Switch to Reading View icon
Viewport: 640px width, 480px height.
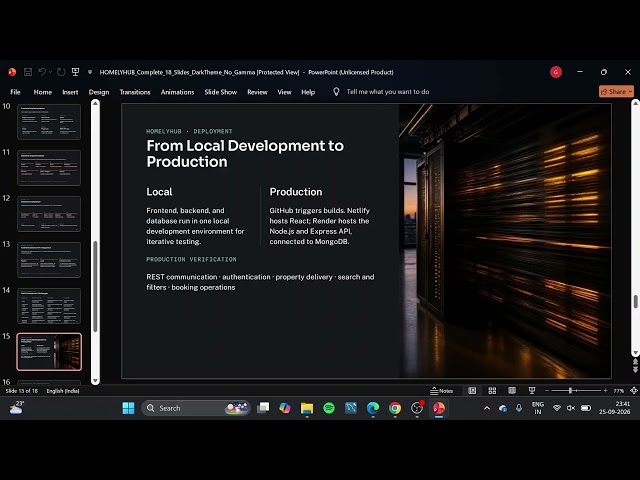point(512,391)
